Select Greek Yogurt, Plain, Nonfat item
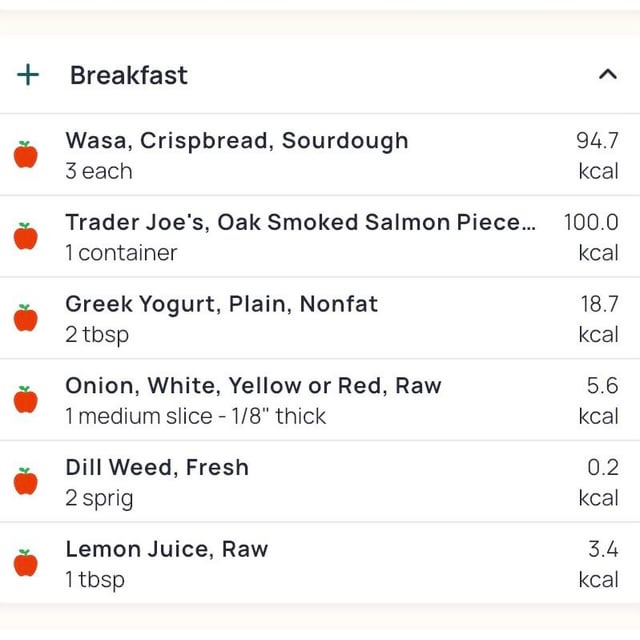The height and width of the screenshot is (640, 640). [221, 304]
